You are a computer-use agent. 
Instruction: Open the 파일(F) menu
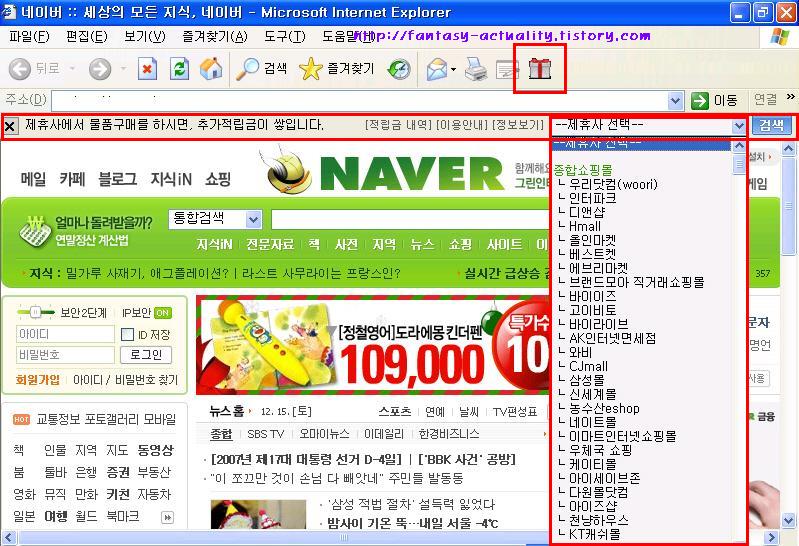29,37
